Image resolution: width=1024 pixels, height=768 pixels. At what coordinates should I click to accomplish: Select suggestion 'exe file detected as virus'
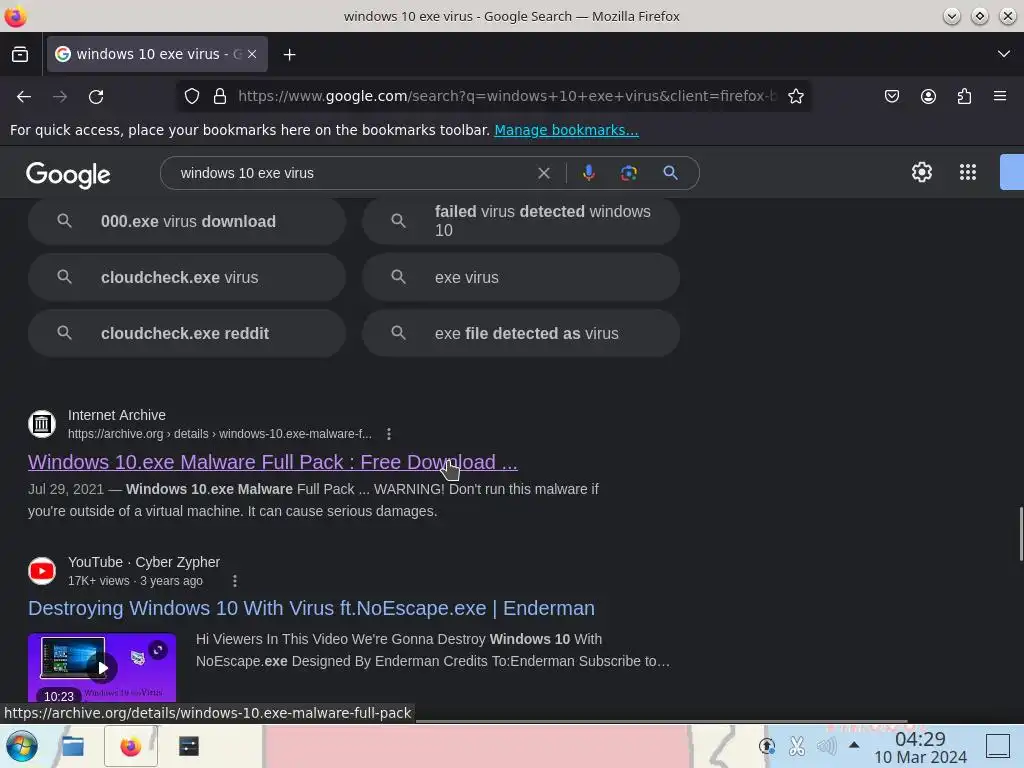[x=521, y=334]
